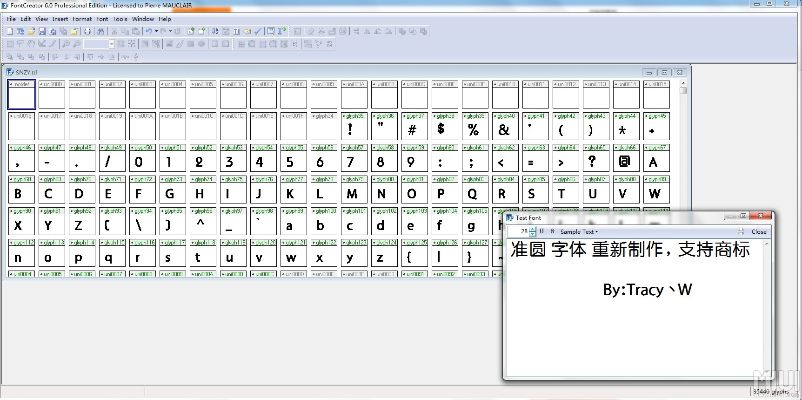
Task: Open the Help menu
Action: tap(165, 18)
